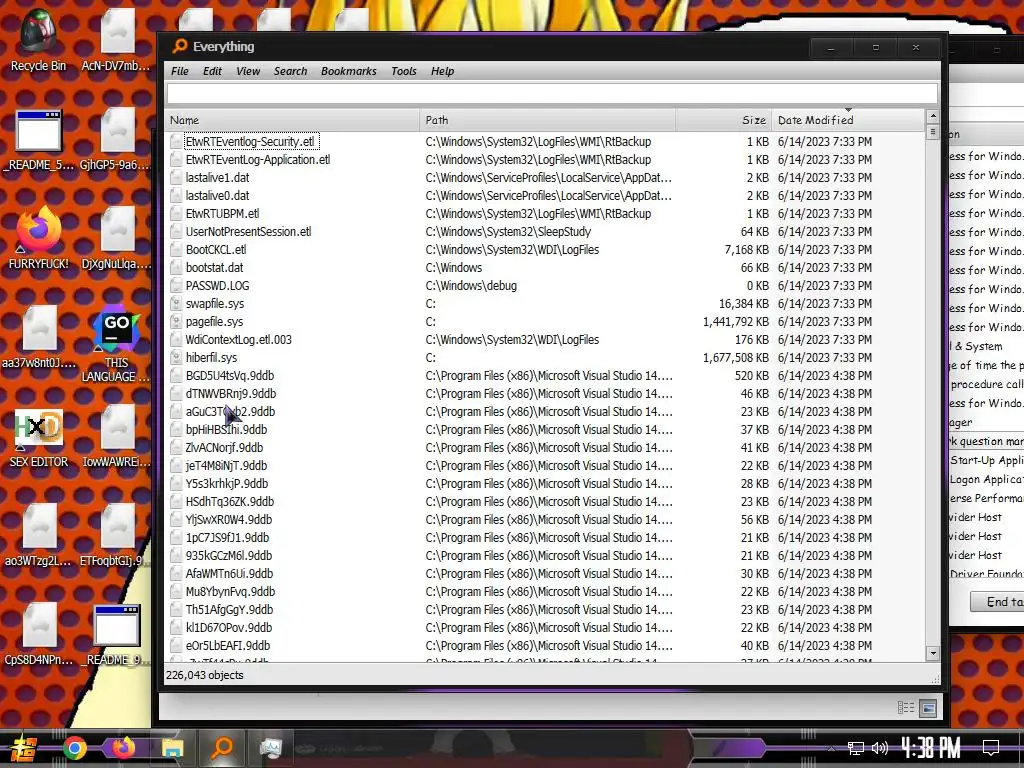Open the Search menu in Everything
The height and width of the screenshot is (768, 1024).
coord(291,71)
